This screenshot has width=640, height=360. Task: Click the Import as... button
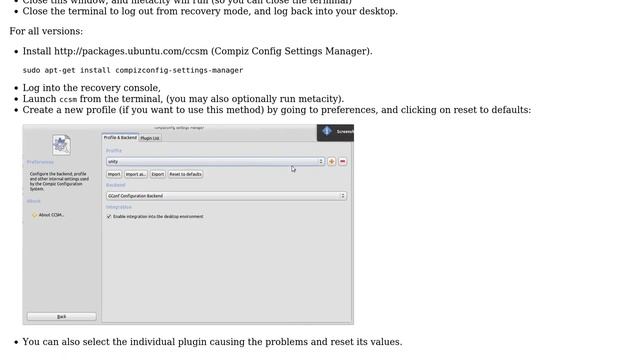tap(136, 174)
